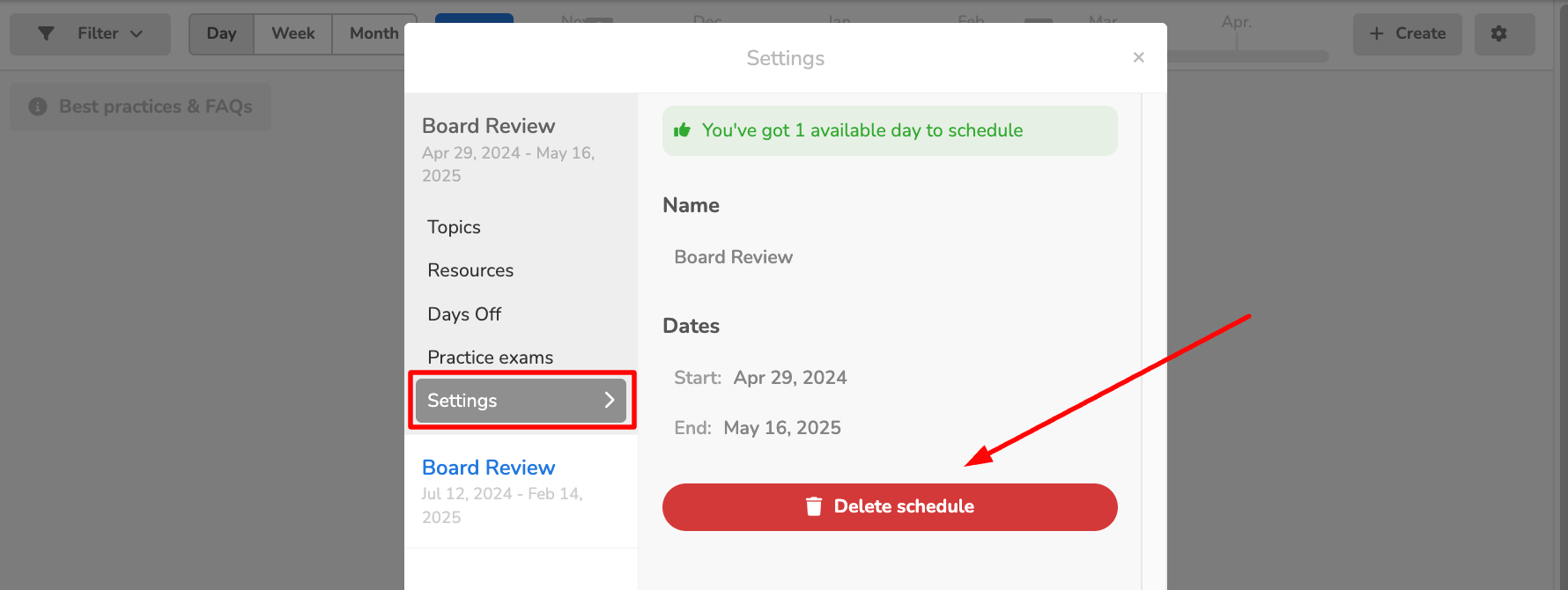Open Topics in the sidebar

click(454, 227)
